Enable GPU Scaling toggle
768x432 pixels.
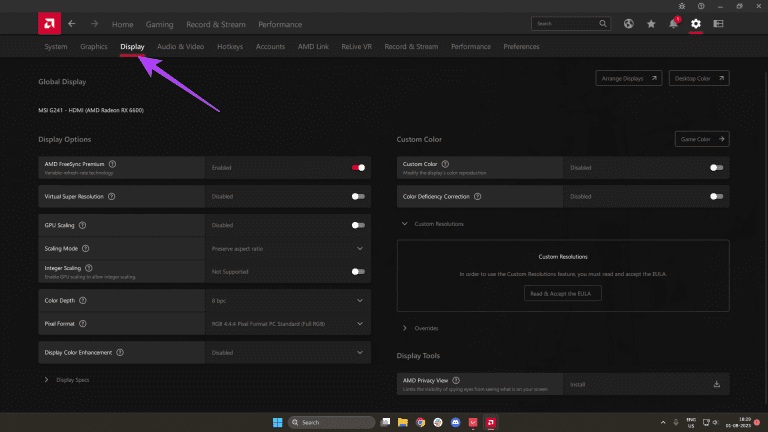[x=358, y=225]
